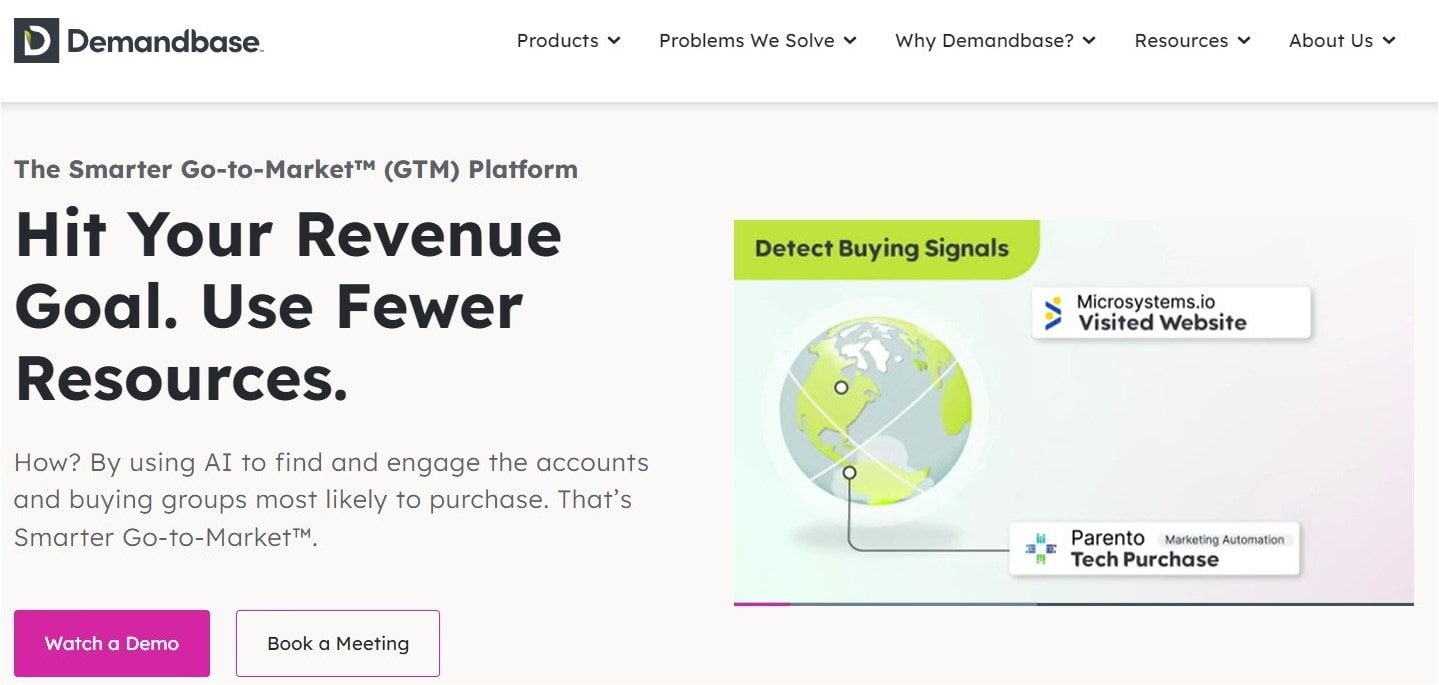Click the Demandbase wordmark text
Image resolution: width=1439 pixels, height=685 pixels.
pyautogui.click(x=164, y=41)
